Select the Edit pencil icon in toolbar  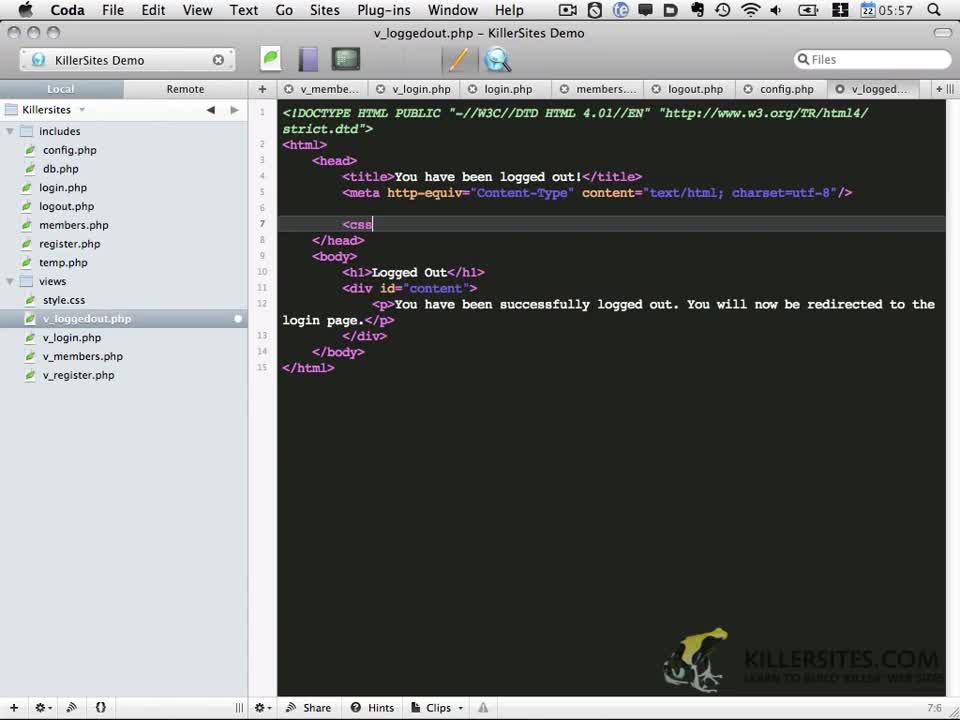(x=458, y=59)
